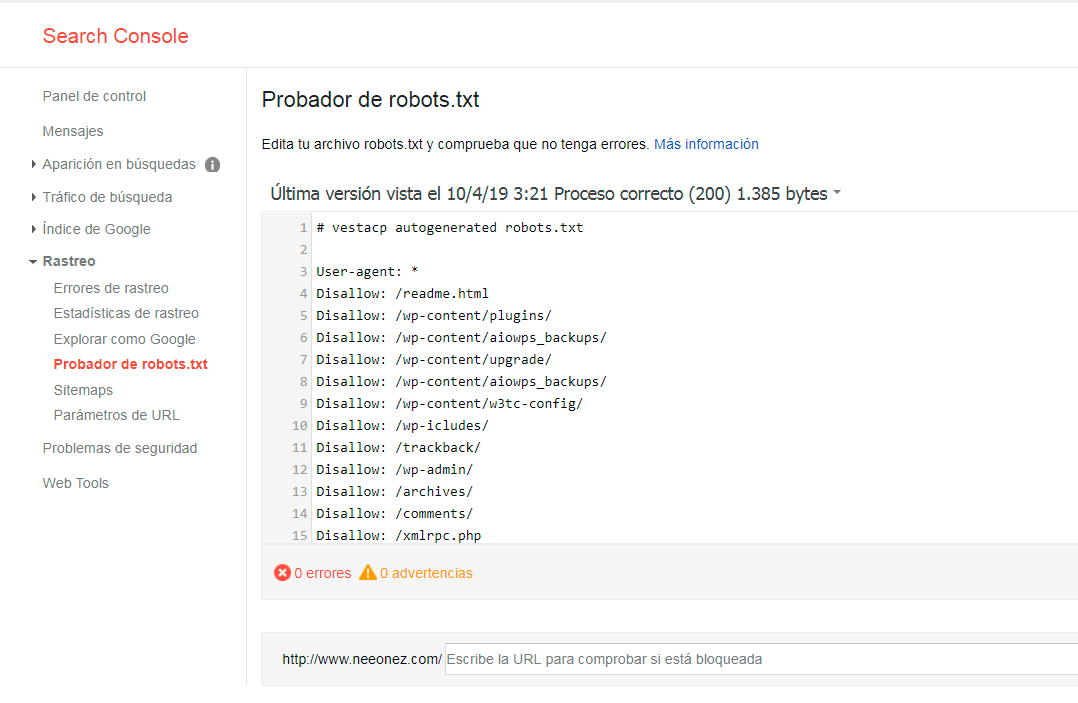1078x703 pixels.
Task: Expand the Tráfico de búsqueda section arrow
Action: pos(33,197)
